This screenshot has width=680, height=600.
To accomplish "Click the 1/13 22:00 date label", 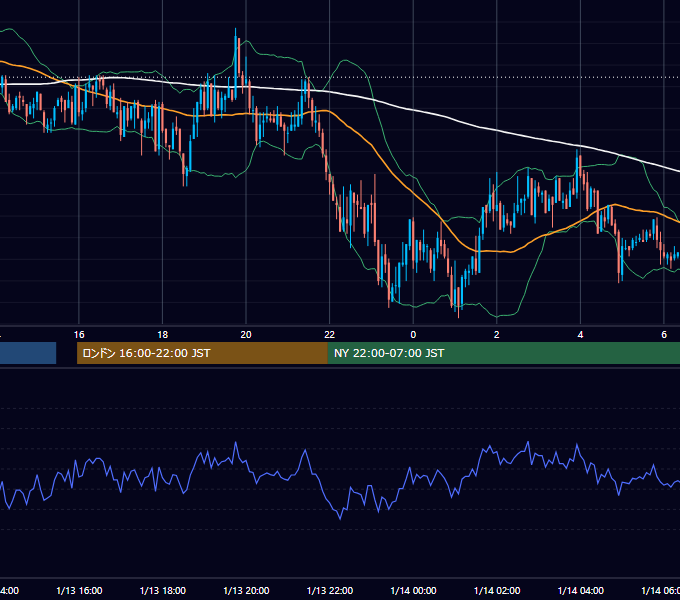I will 330,591.
